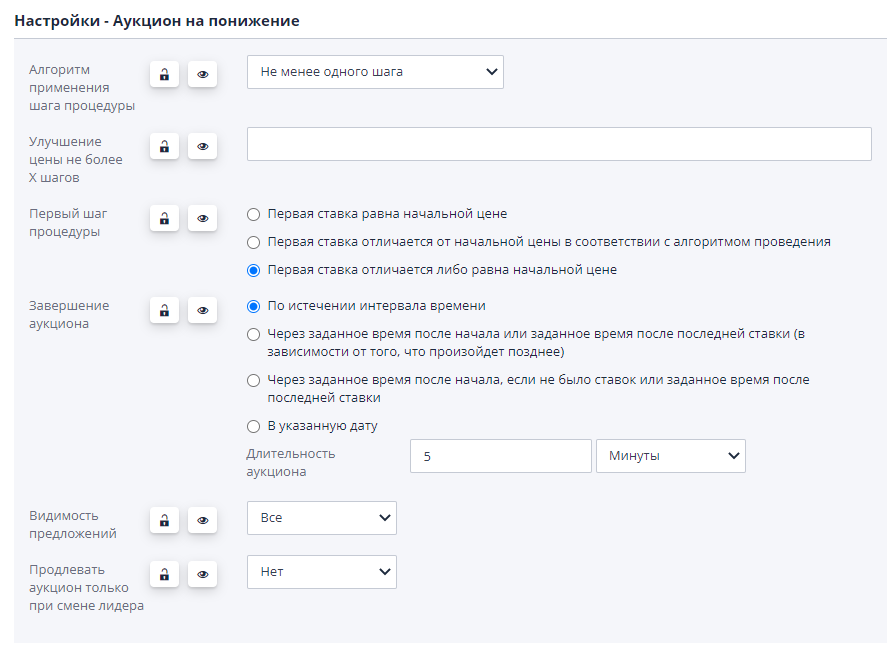891x648 pixels.
Task: Open dropdown showing Нет for leader change
Action: click(x=321, y=572)
